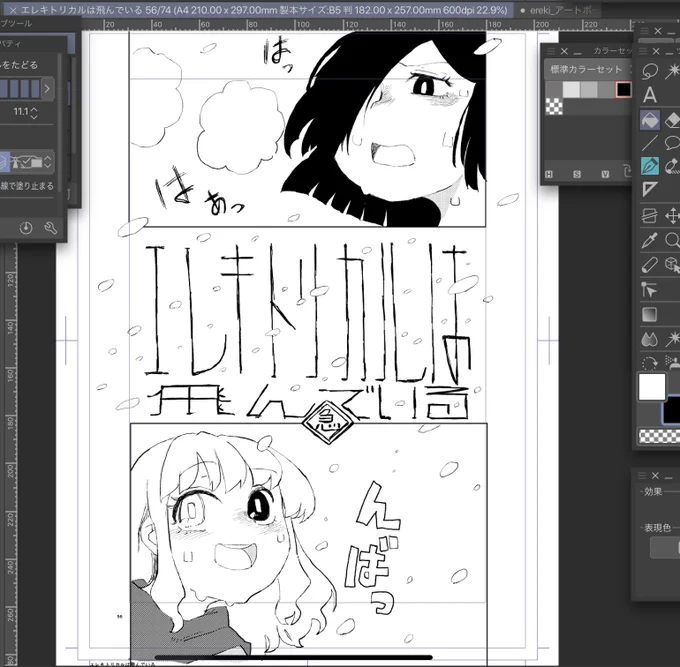The width and height of the screenshot is (680, 667).
Task: Select the Pen nib tool
Action: [x=649, y=166]
